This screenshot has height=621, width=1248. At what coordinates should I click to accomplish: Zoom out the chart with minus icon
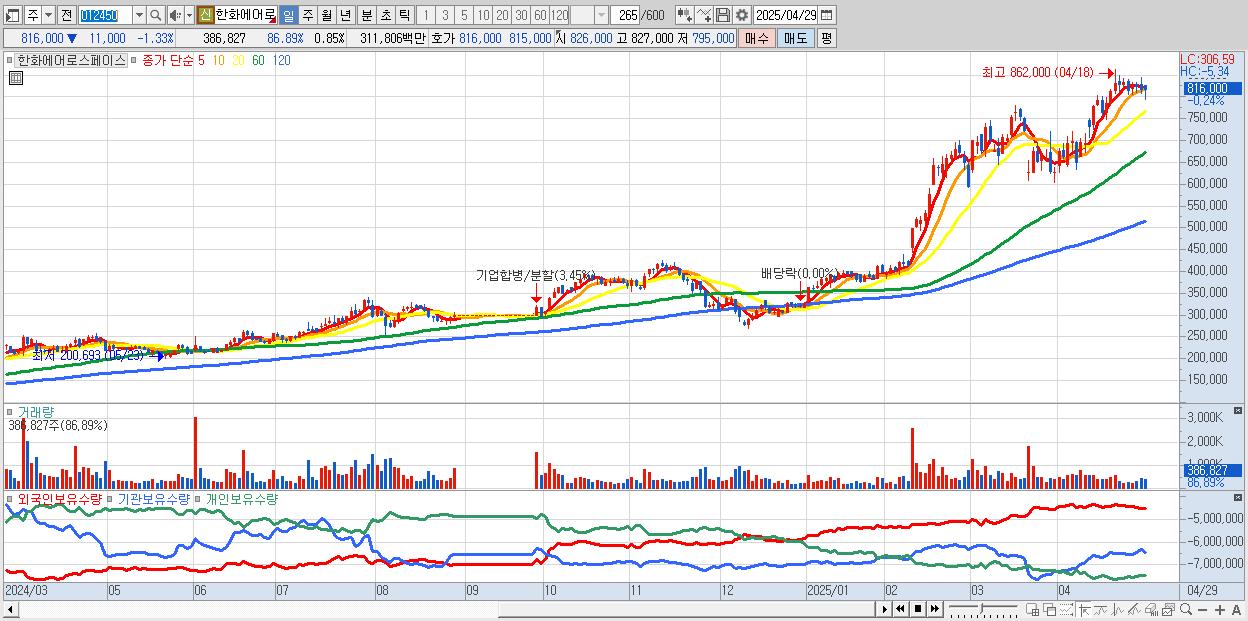coord(1202,609)
